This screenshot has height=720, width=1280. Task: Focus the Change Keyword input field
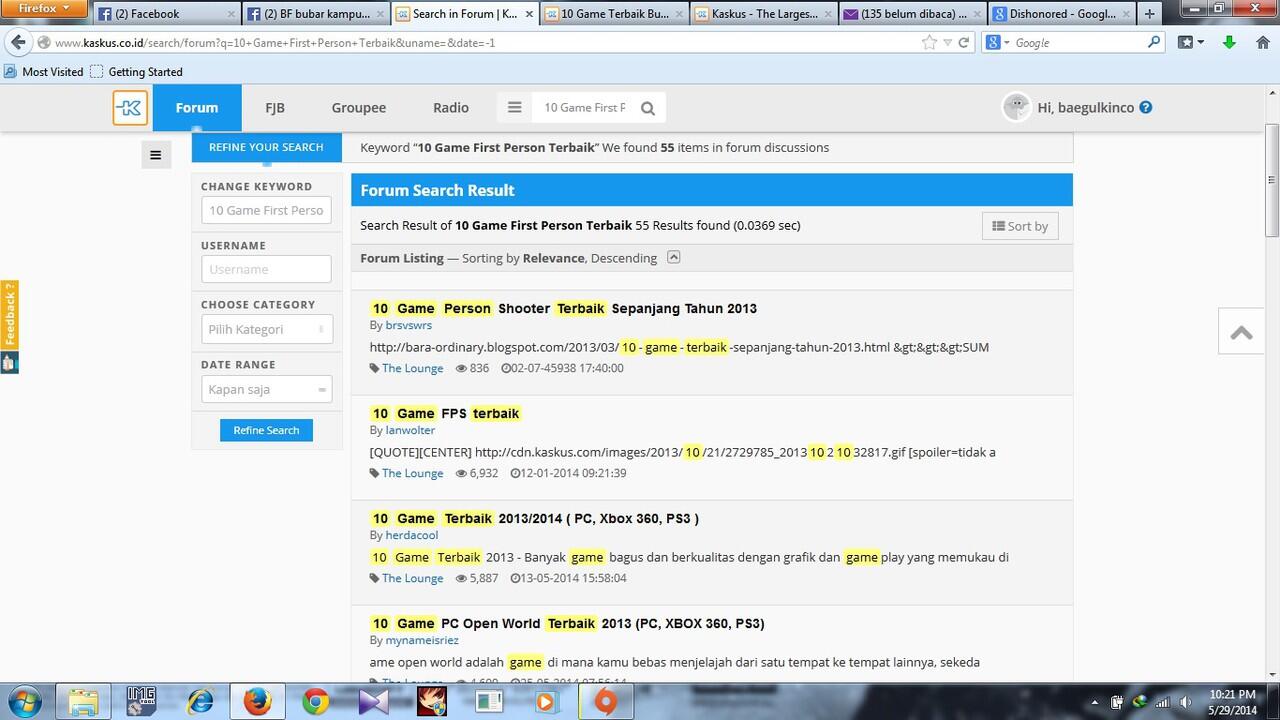[x=266, y=210]
